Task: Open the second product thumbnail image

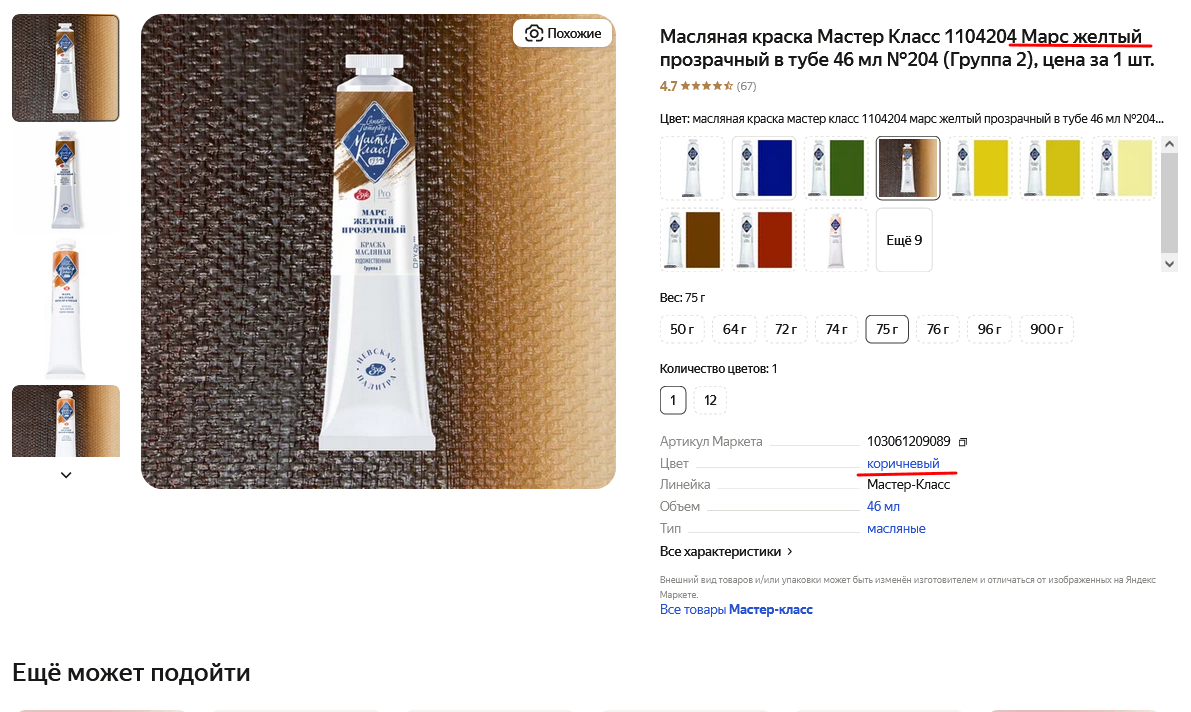Action: [x=65, y=180]
